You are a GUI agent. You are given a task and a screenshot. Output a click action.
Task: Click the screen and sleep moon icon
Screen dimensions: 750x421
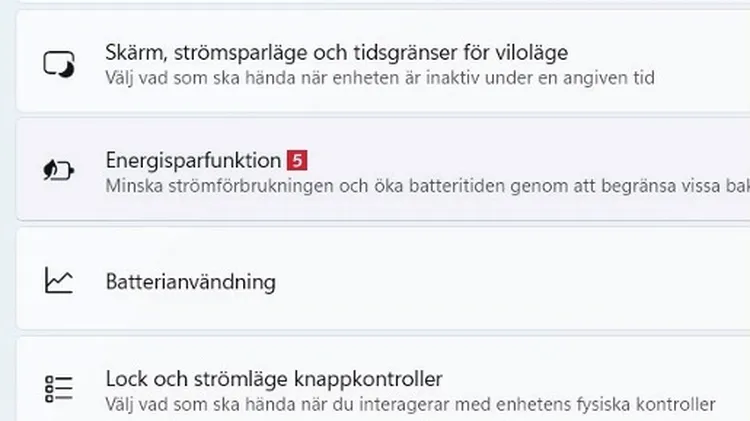[x=58, y=63]
